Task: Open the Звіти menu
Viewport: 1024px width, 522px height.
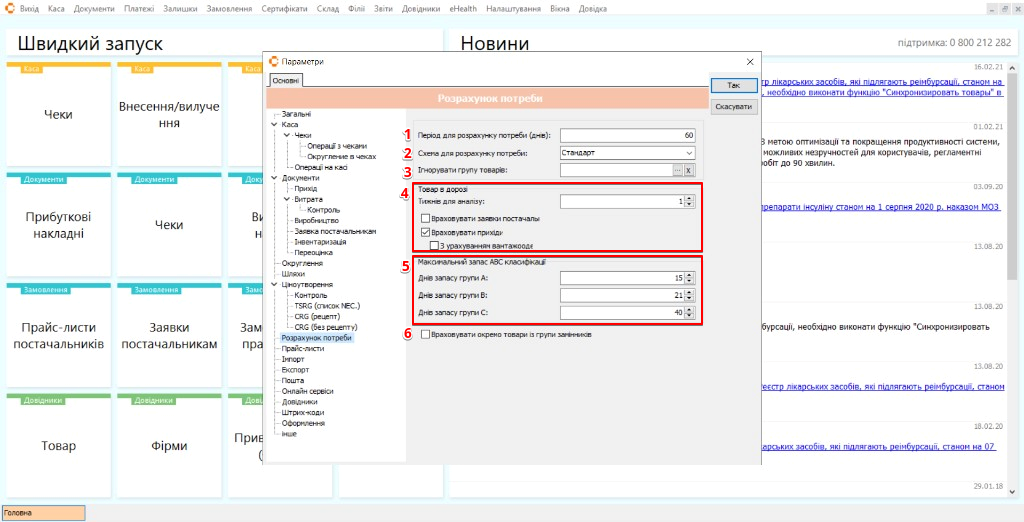Action: tap(383, 9)
